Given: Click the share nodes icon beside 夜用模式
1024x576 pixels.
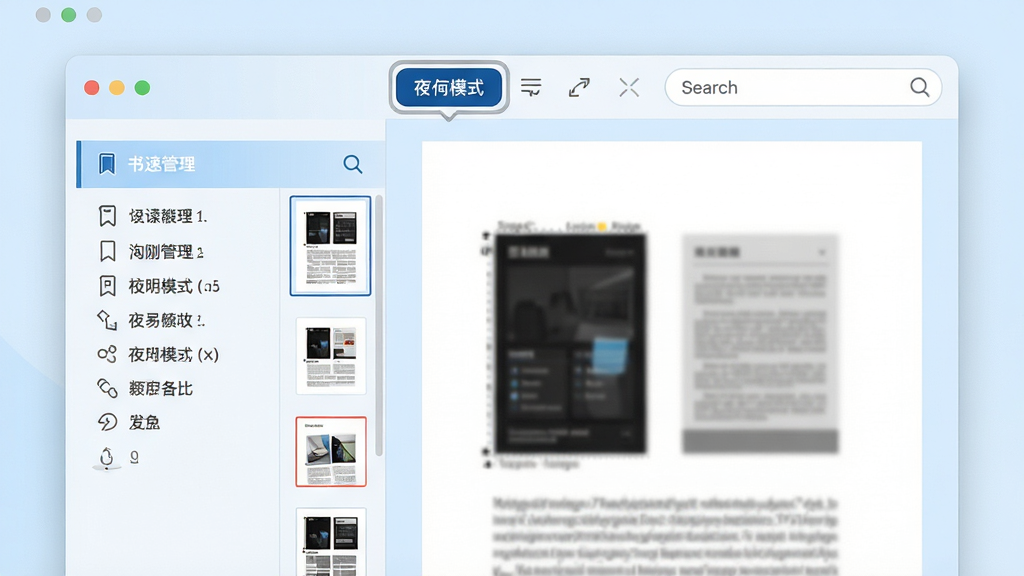Looking at the screenshot, I should (107, 355).
